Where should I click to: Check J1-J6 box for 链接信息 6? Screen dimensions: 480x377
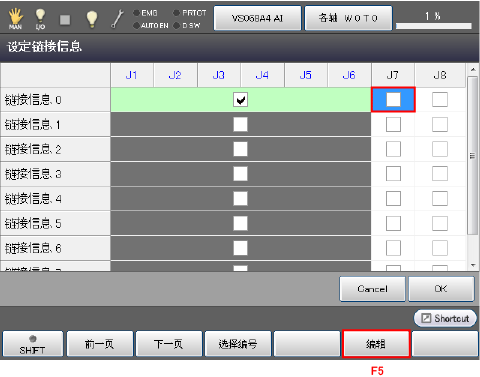point(240,248)
